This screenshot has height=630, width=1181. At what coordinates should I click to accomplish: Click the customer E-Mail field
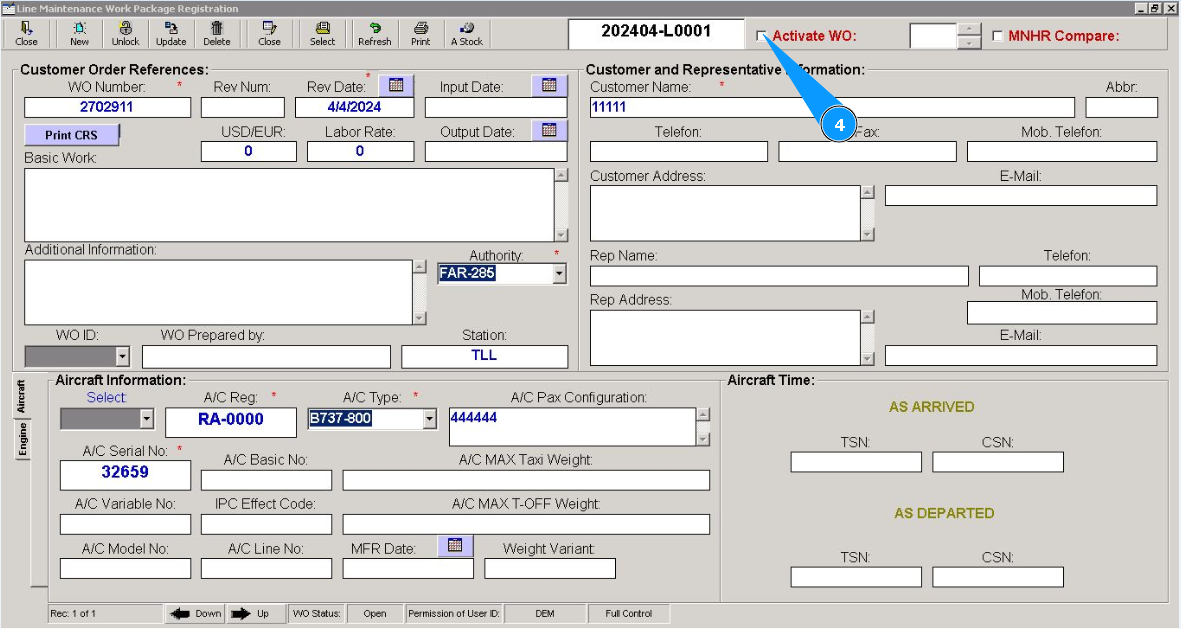tap(1021, 196)
